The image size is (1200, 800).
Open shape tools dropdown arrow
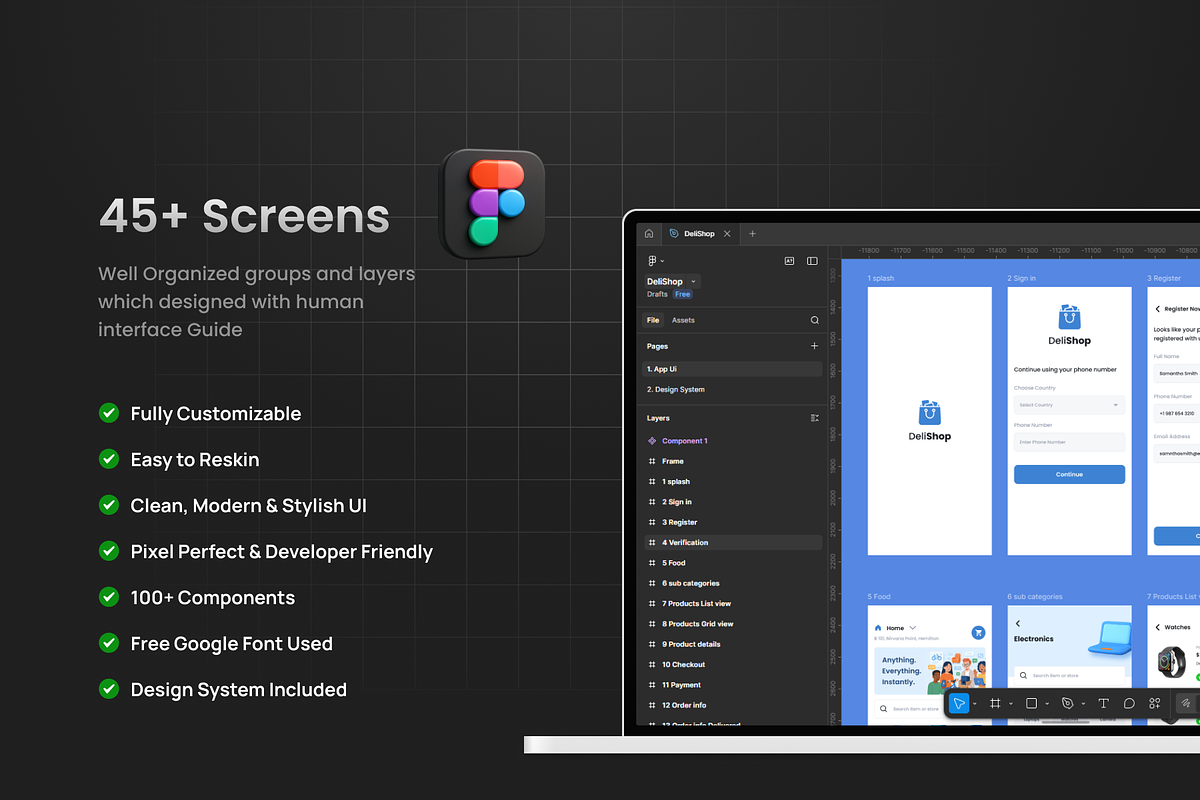tap(1047, 704)
